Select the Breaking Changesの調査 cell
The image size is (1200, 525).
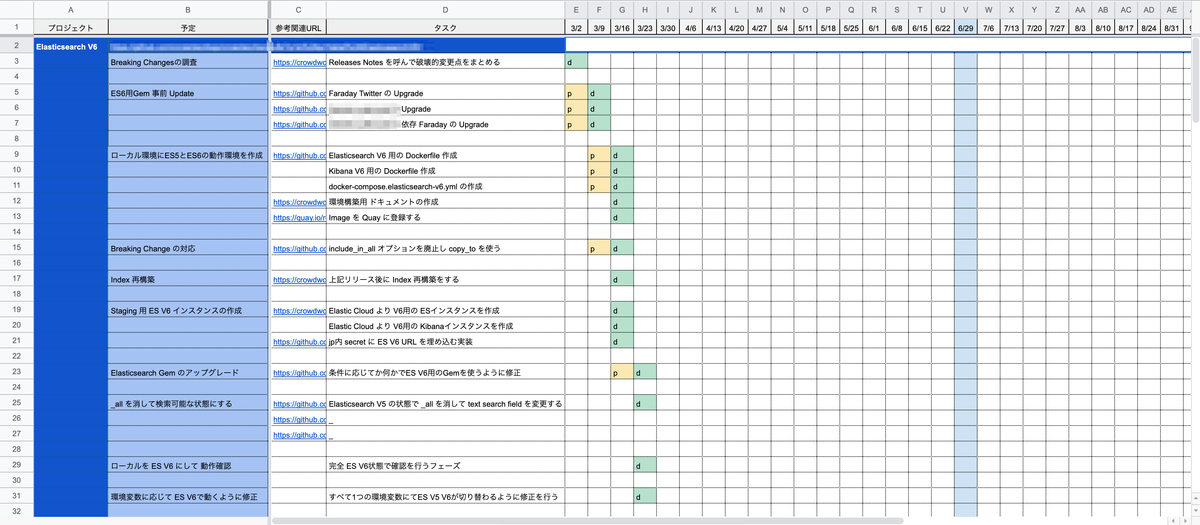(188, 62)
